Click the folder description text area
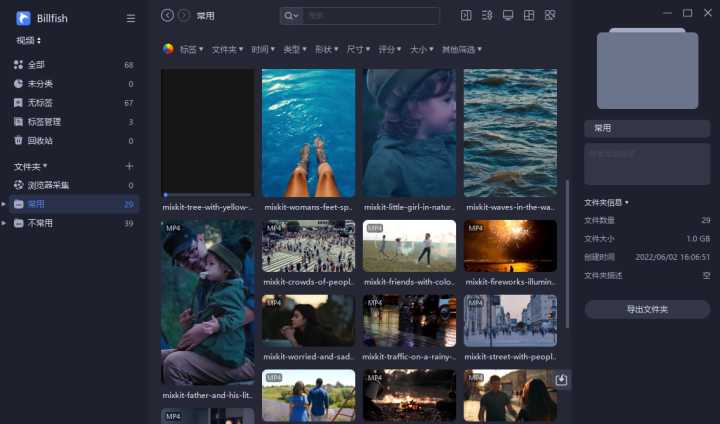Screen dimensions: 720x424 647,164
